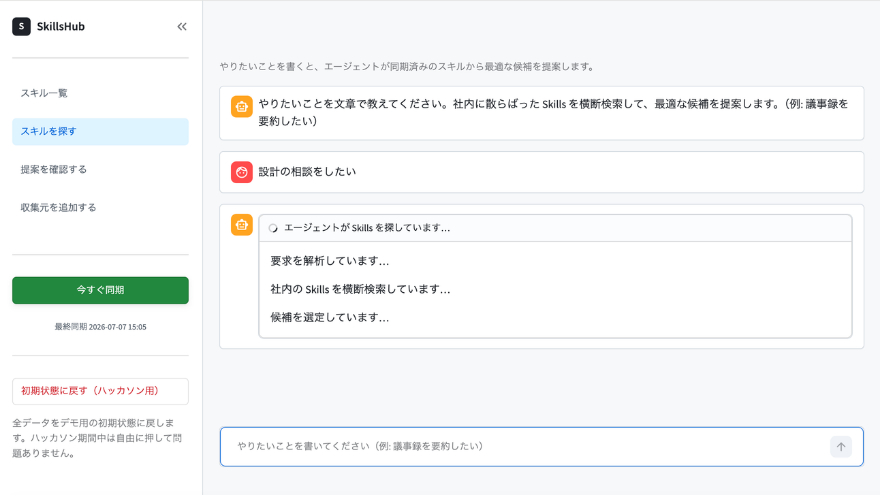The image size is (880, 495).
Task: Click the user message 設計の相談をしたい
Action: pyautogui.click(x=307, y=172)
